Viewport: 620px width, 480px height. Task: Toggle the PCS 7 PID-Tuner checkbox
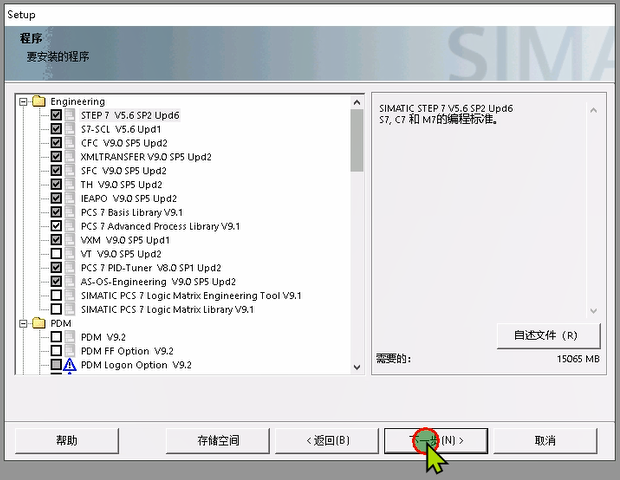(56, 267)
